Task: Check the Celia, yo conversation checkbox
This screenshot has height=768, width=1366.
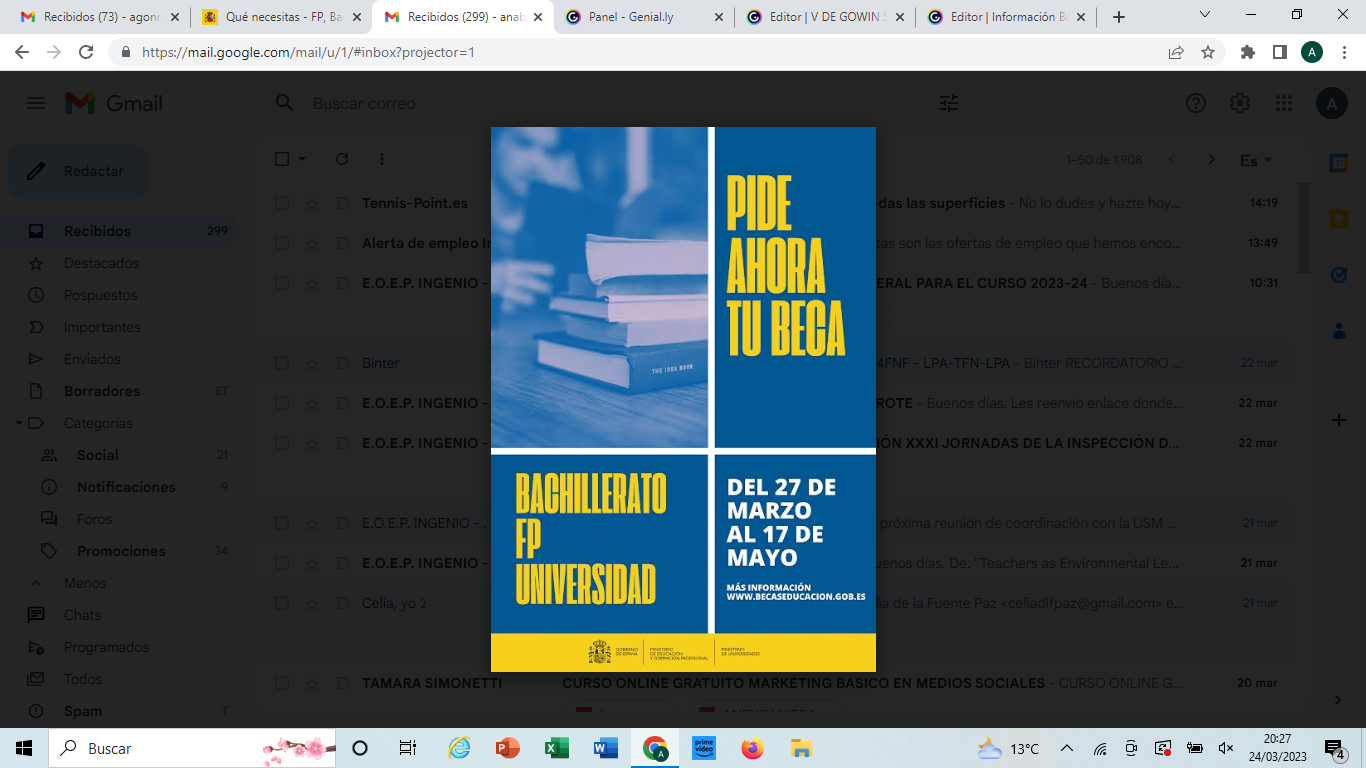Action: pos(282,603)
